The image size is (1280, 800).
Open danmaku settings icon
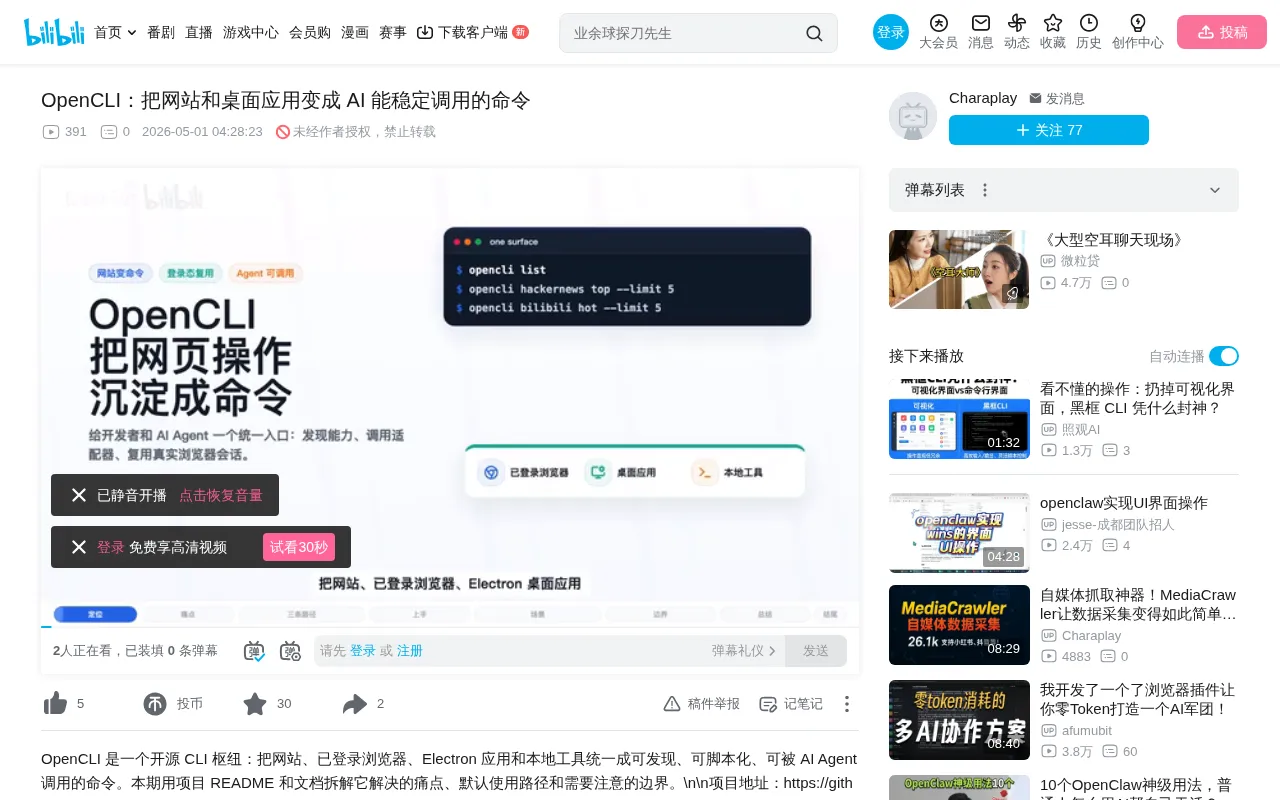[x=290, y=651]
